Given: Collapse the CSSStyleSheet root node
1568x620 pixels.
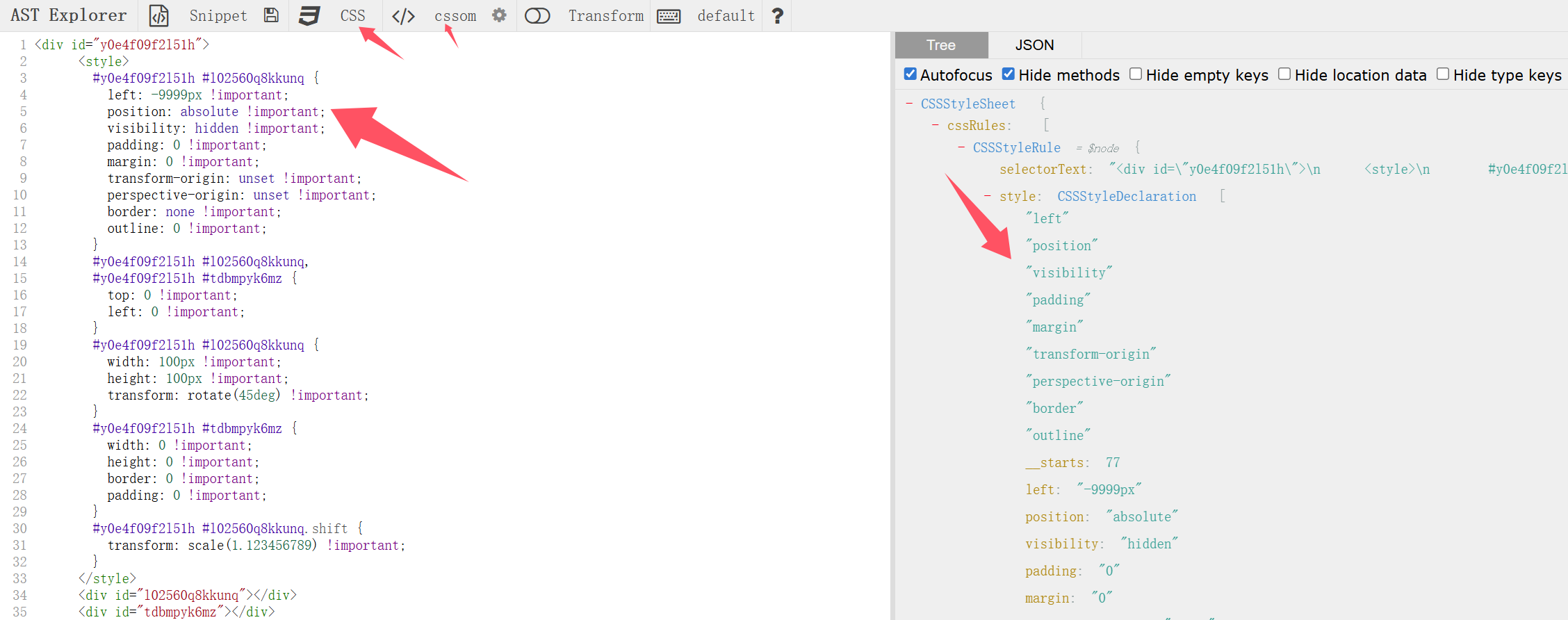Looking at the screenshot, I should pos(909,104).
